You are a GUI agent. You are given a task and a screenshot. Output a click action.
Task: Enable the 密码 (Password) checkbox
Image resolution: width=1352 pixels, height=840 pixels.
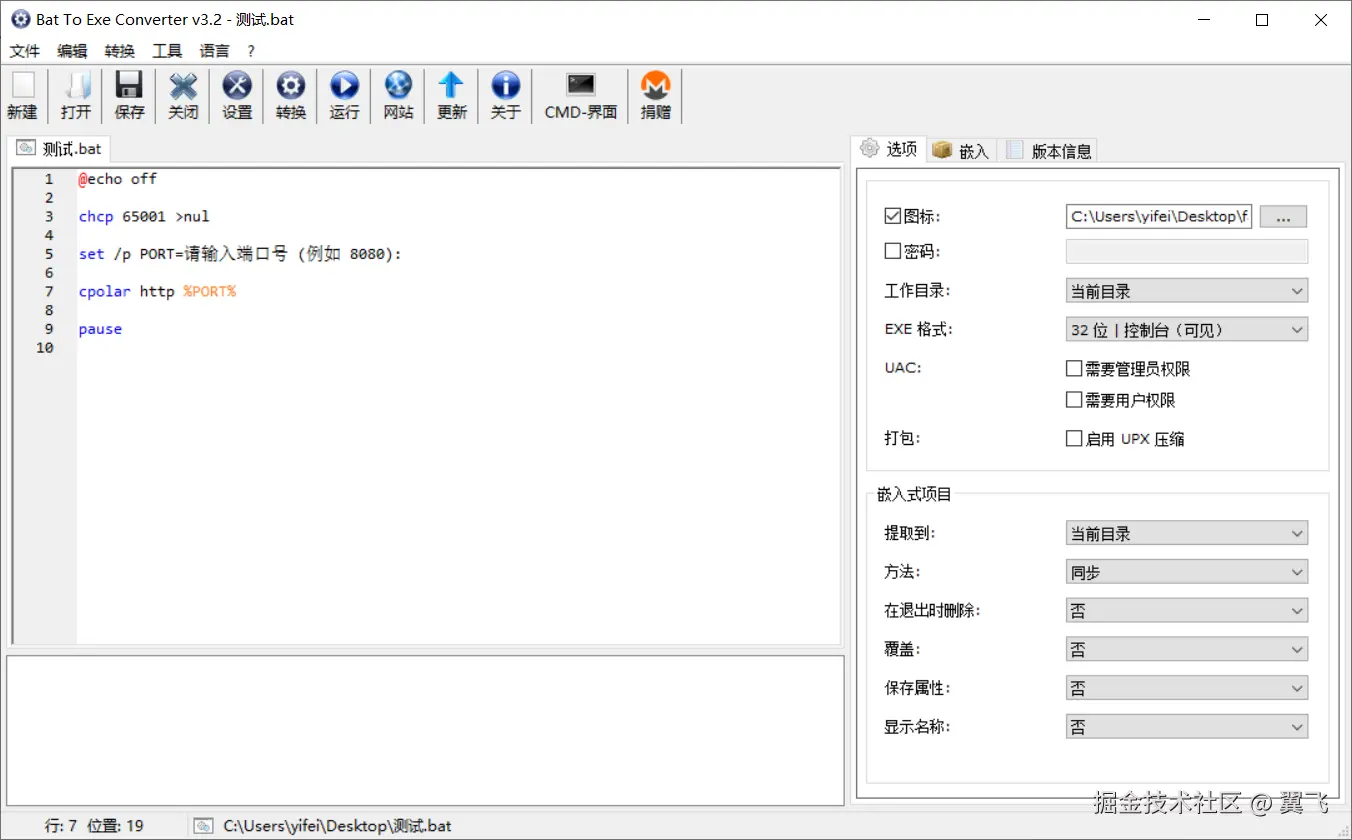893,252
